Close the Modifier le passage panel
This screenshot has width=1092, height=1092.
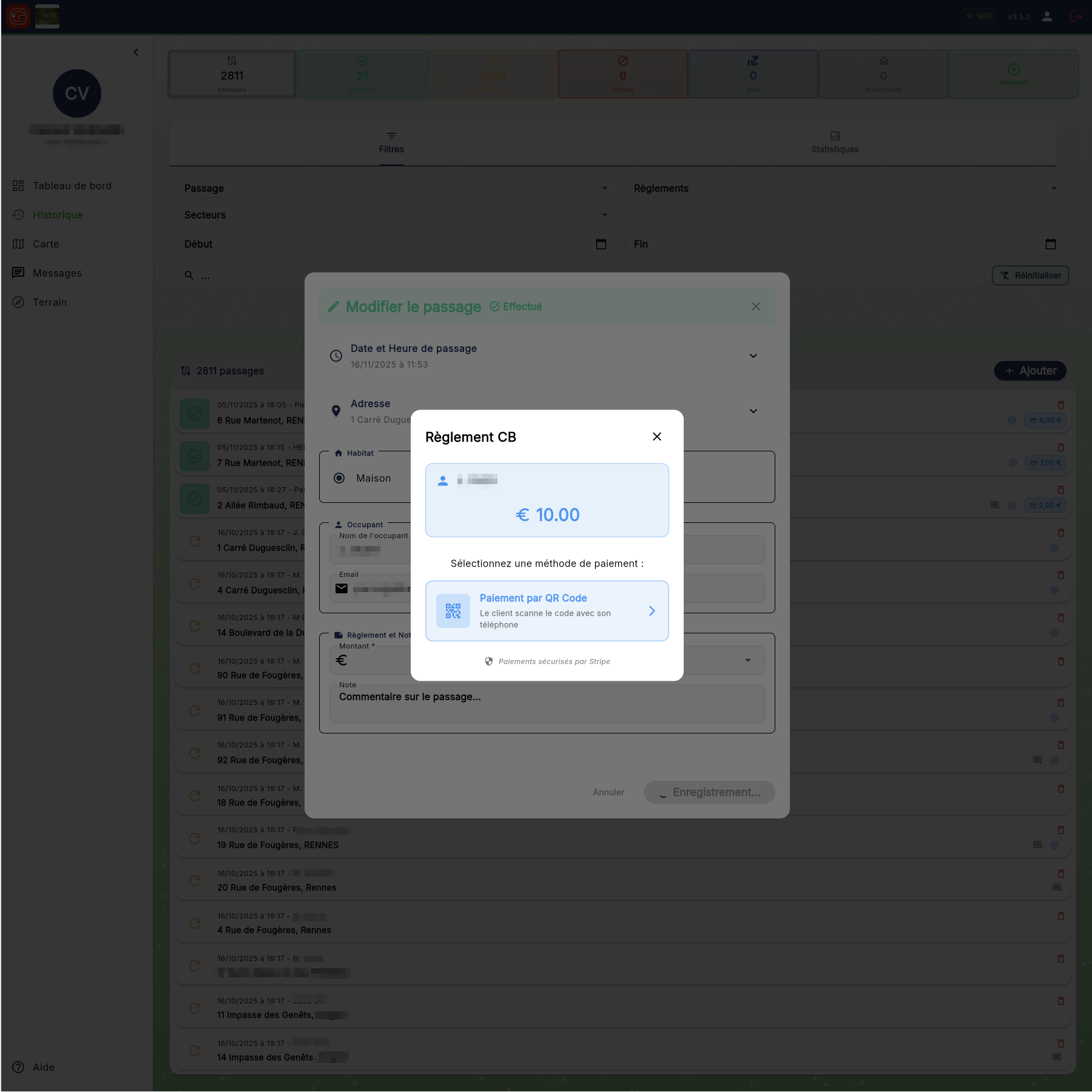point(755,307)
